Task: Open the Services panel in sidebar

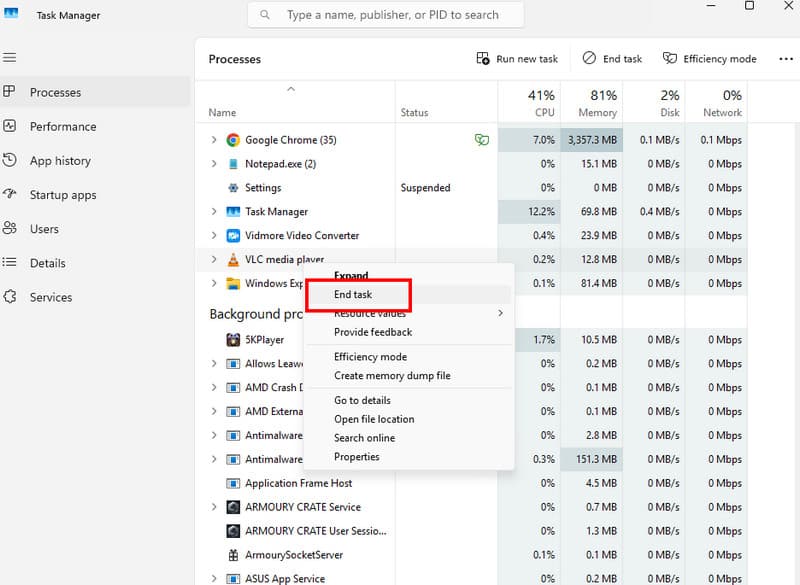Action: point(60,296)
